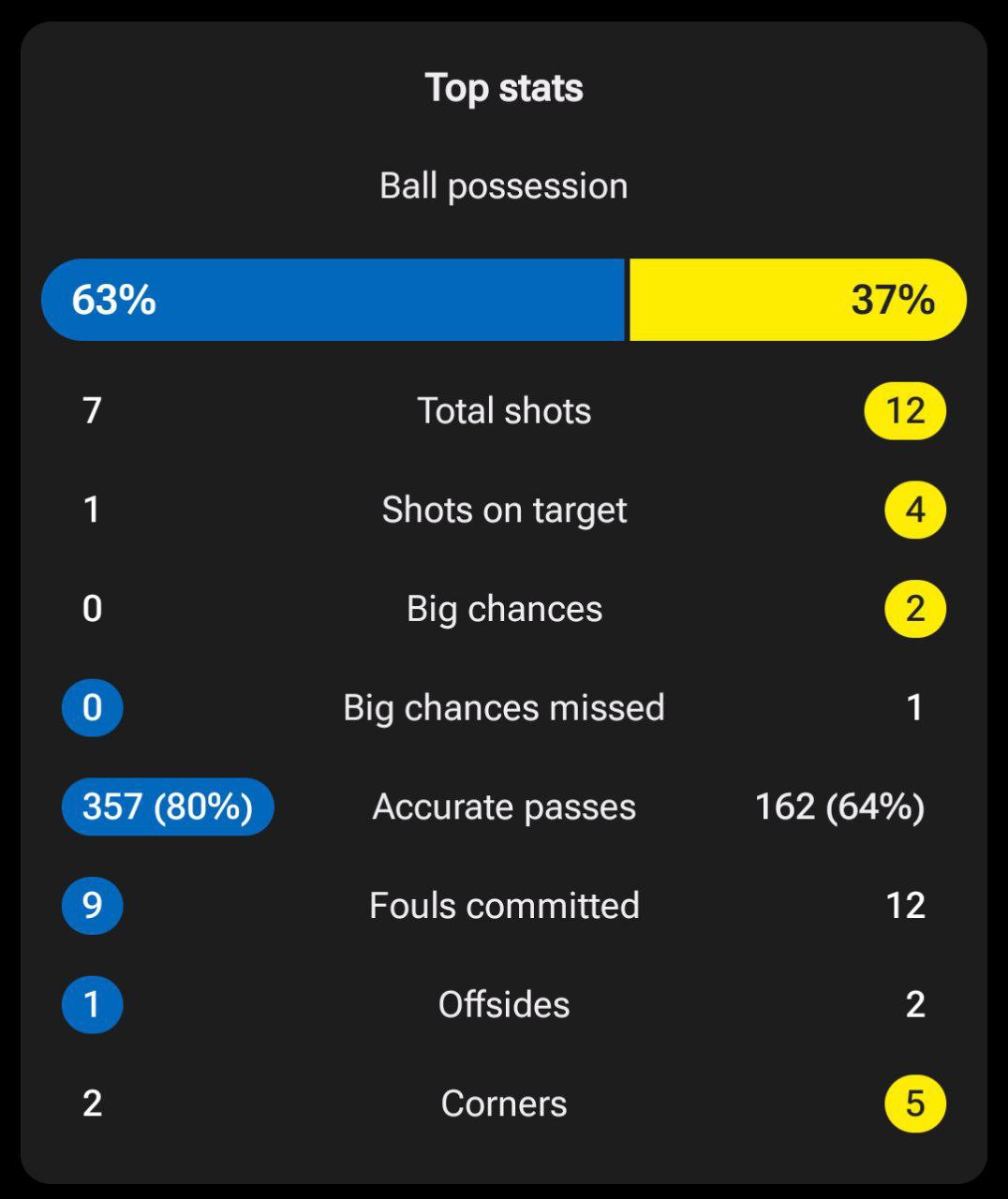The width and height of the screenshot is (1008, 1199).
Task: Select the 162 (64%) passes value
Action: pos(840,807)
